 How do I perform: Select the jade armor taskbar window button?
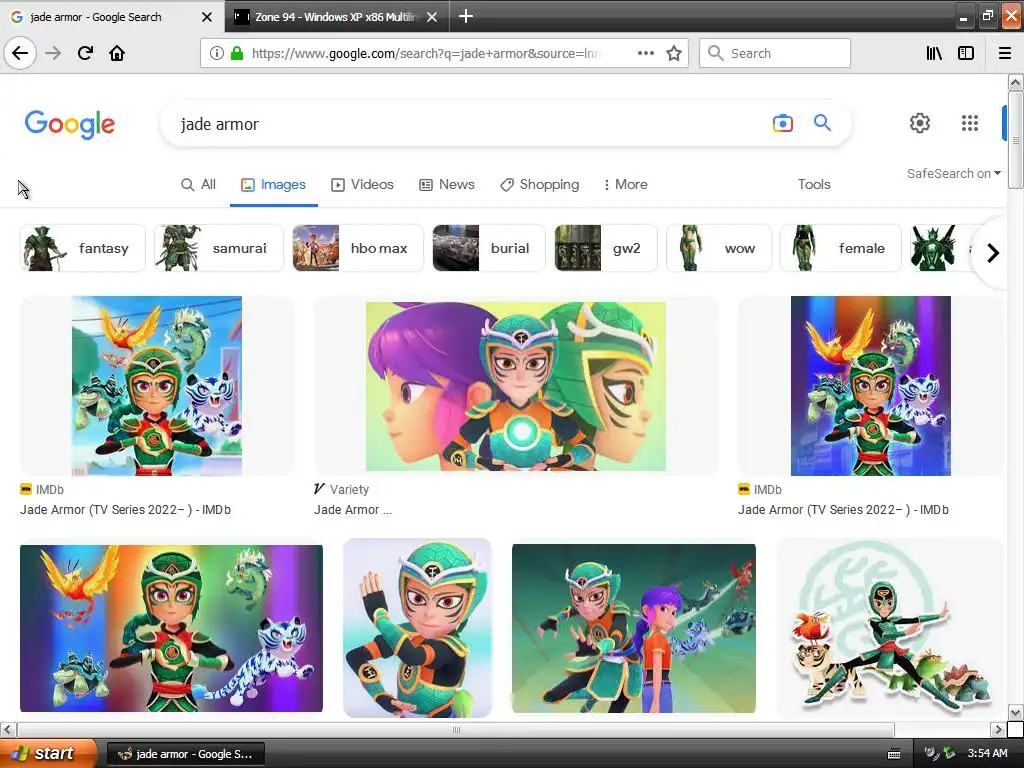click(186, 754)
